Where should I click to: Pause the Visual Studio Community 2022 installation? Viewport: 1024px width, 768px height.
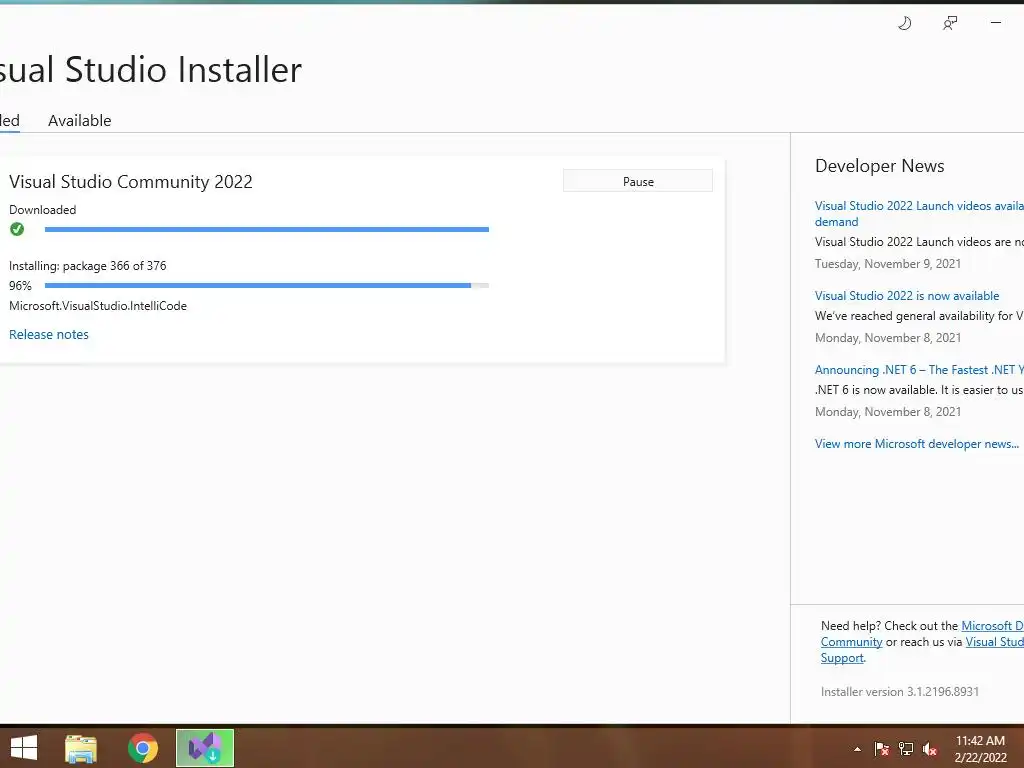point(638,182)
